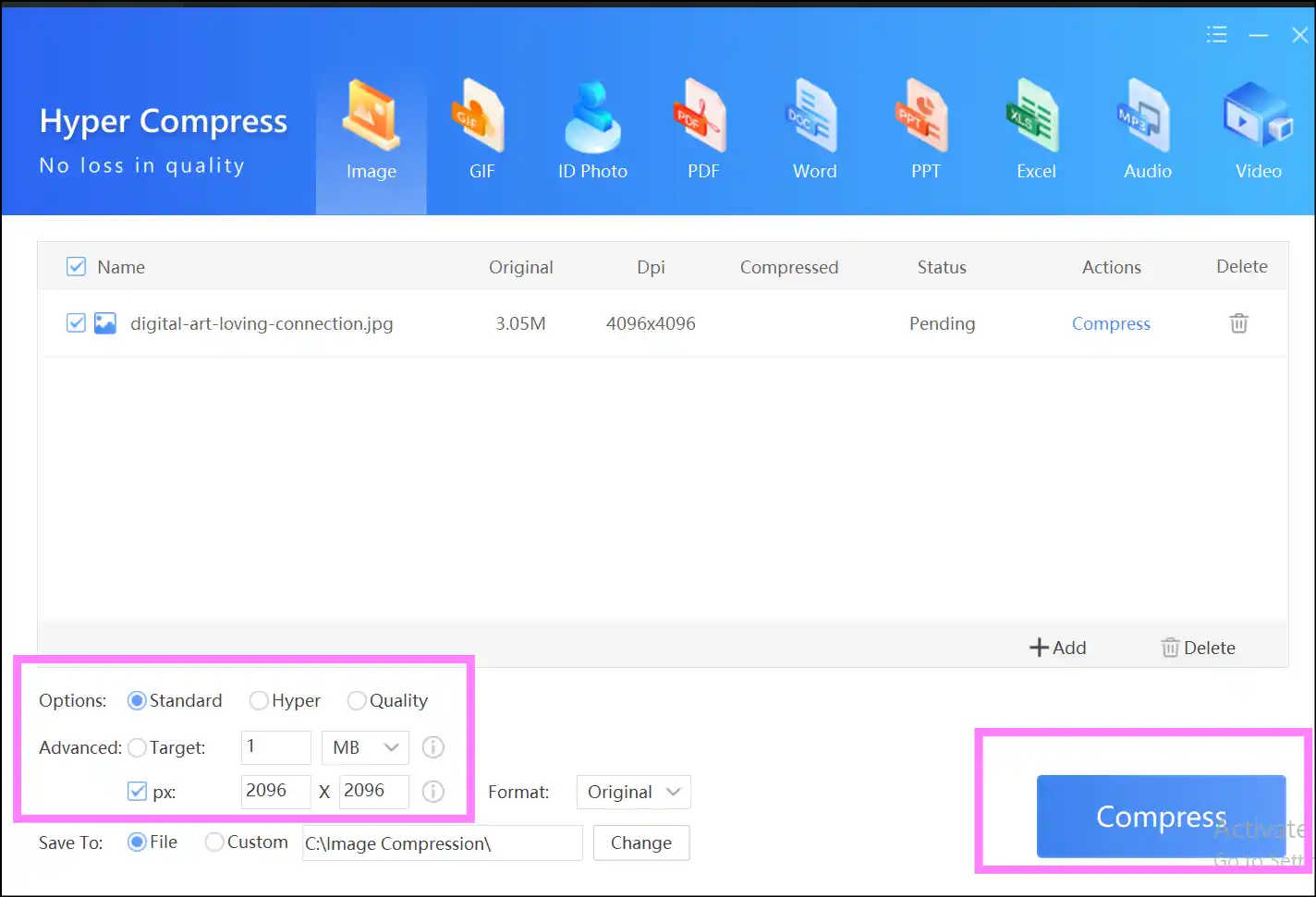Click the save path field C:\Image Compression\
This screenshot has width=1316, height=897.
pos(443,843)
